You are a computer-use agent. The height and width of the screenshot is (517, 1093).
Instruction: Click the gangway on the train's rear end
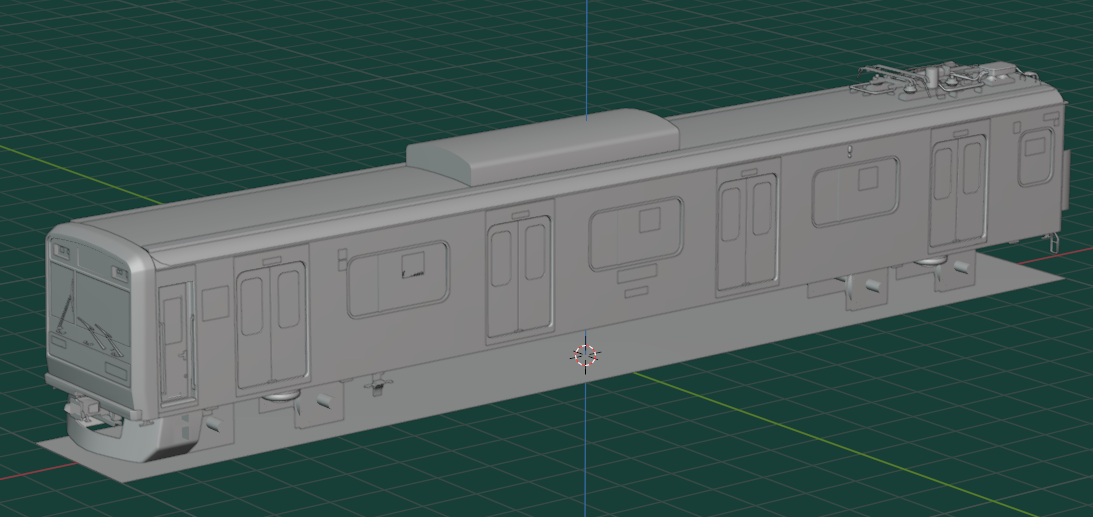tap(1066, 178)
